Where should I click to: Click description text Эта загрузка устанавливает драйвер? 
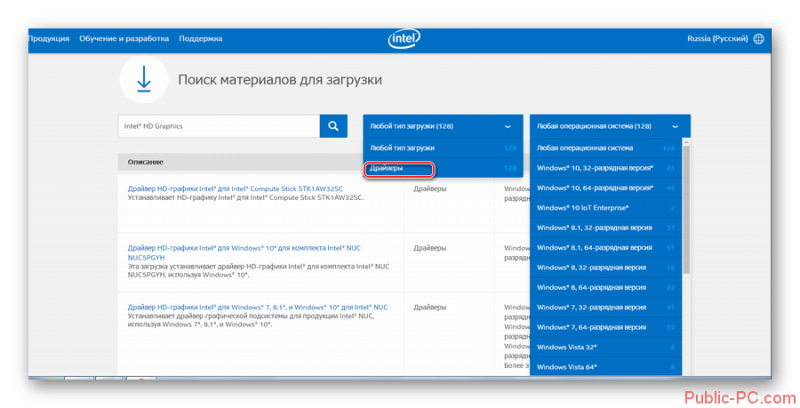coord(258,270)
